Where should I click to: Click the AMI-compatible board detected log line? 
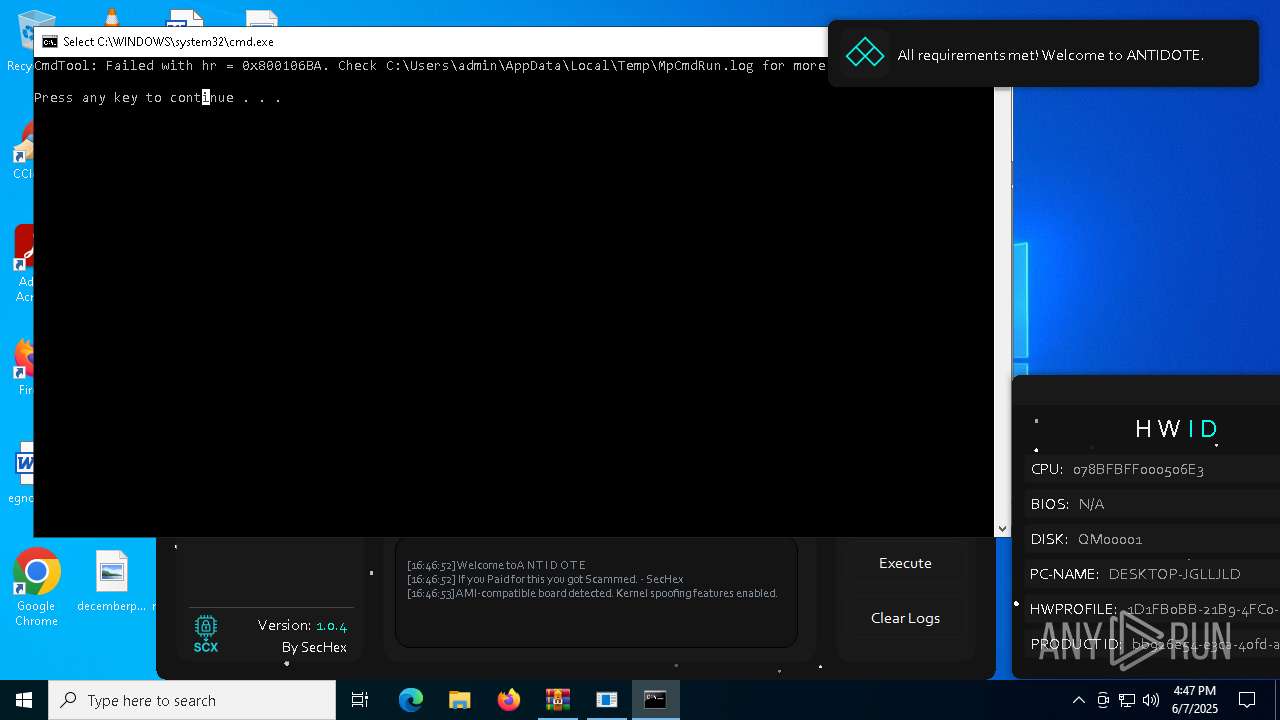[592, 593]
